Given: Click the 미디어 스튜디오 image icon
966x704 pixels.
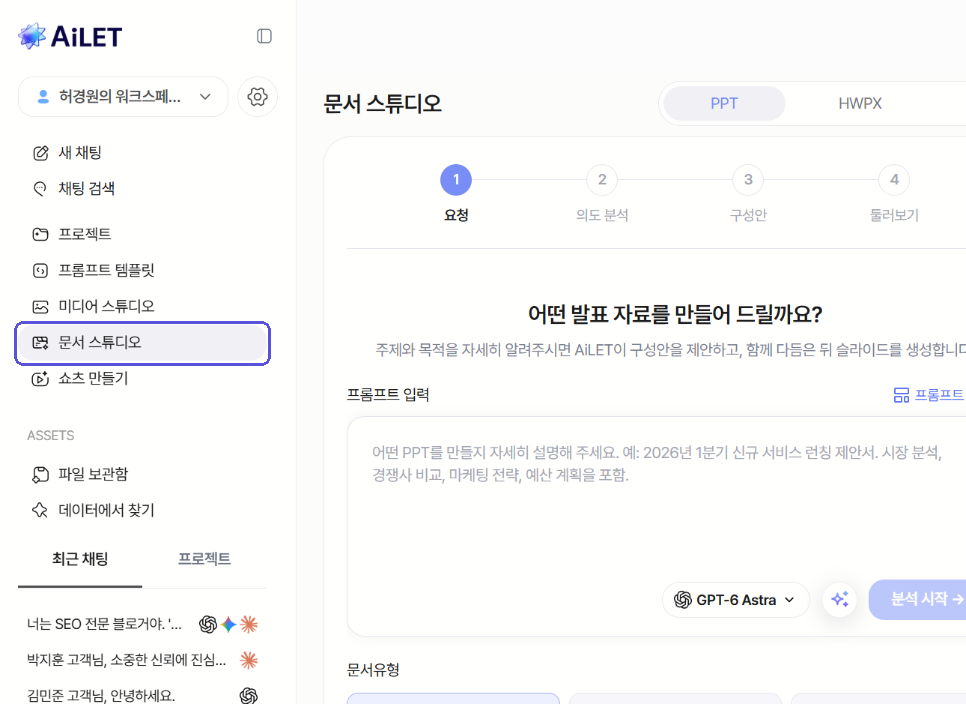Looking at the screenshot, I should (40, 307).
